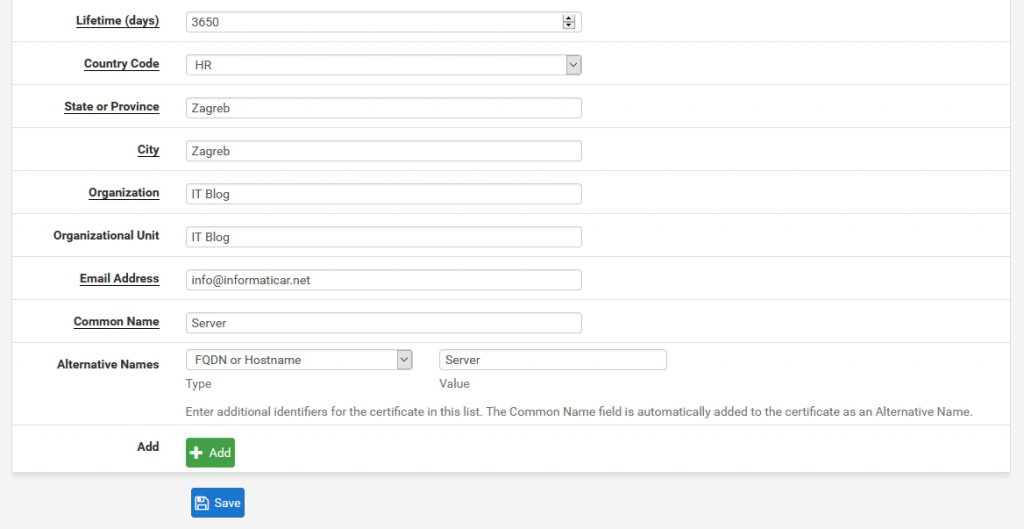Decrease Lifetime days with the down arrow
Screen dimensions: 1024x529
(569, 25)
